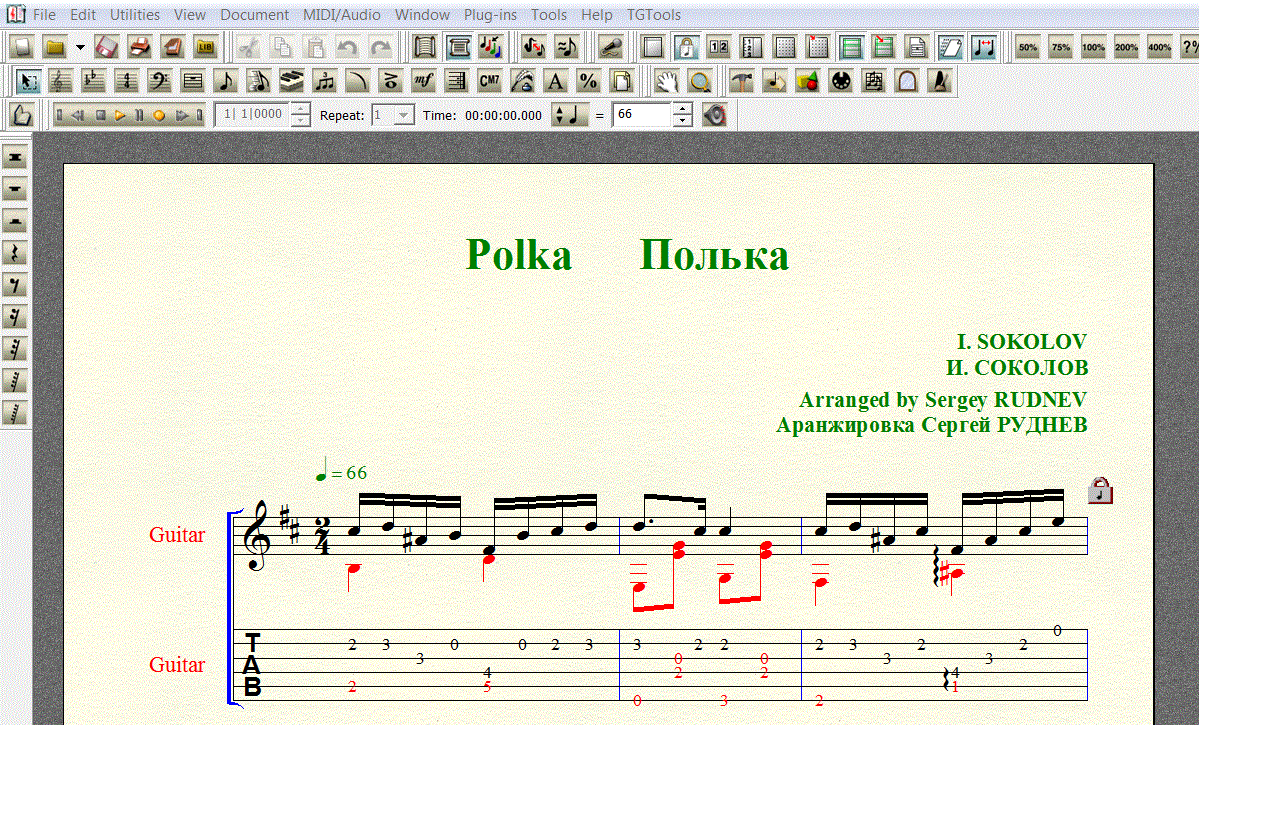Select the Simple Entry eighth note tool
The width and height of the screenshot is (1274, 817).
(225, 81)
